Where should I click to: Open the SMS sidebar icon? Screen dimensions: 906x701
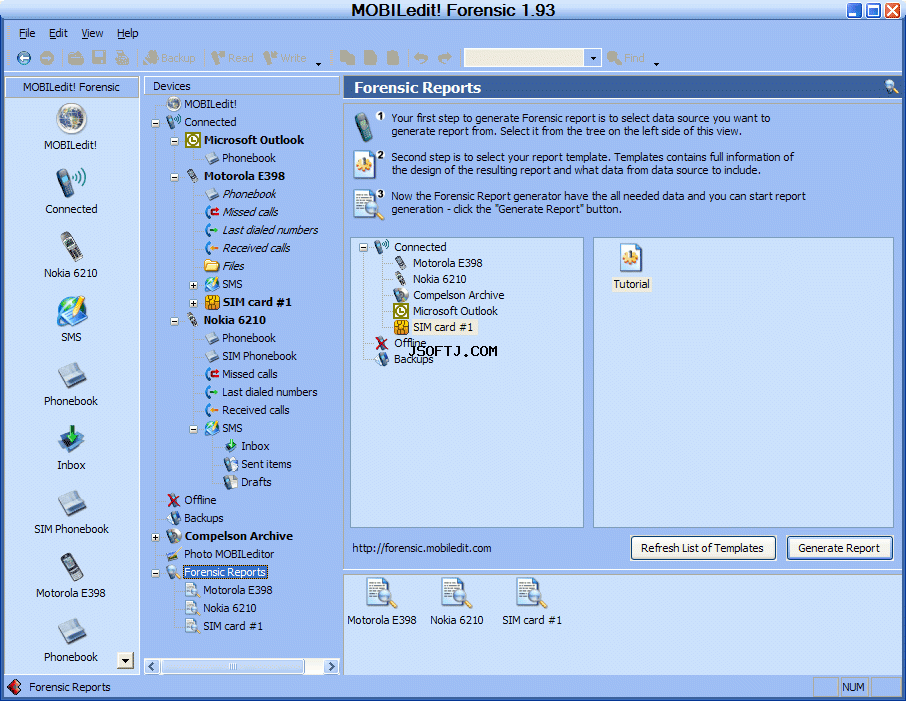71,311
